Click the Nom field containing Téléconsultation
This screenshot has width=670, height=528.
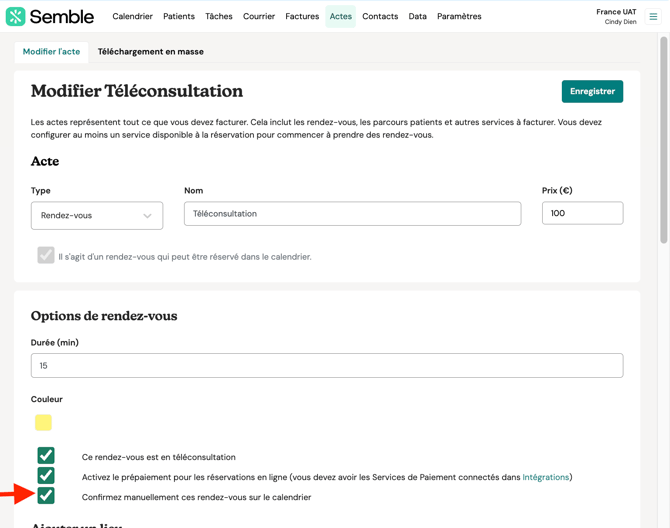[x=352, y=214]
